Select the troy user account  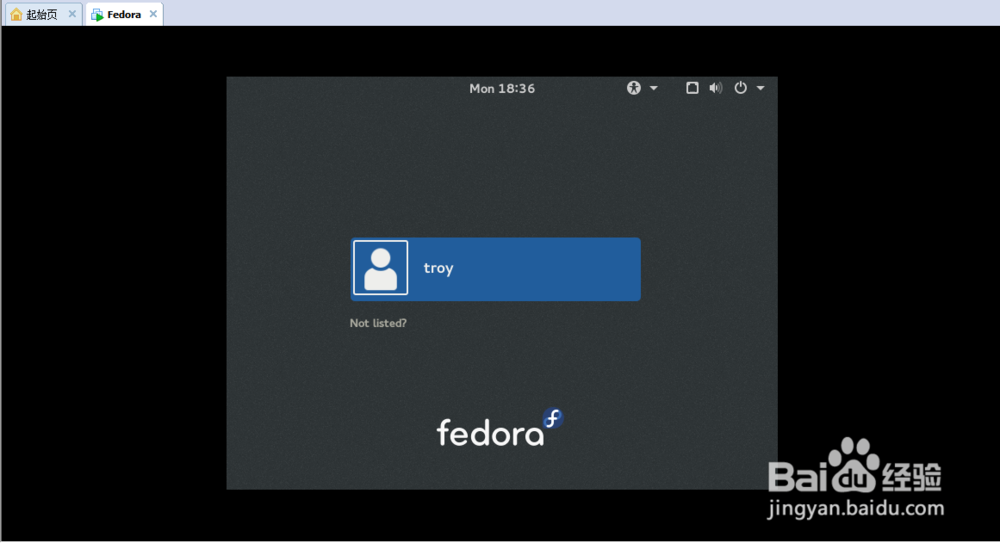tap(496, 269)
